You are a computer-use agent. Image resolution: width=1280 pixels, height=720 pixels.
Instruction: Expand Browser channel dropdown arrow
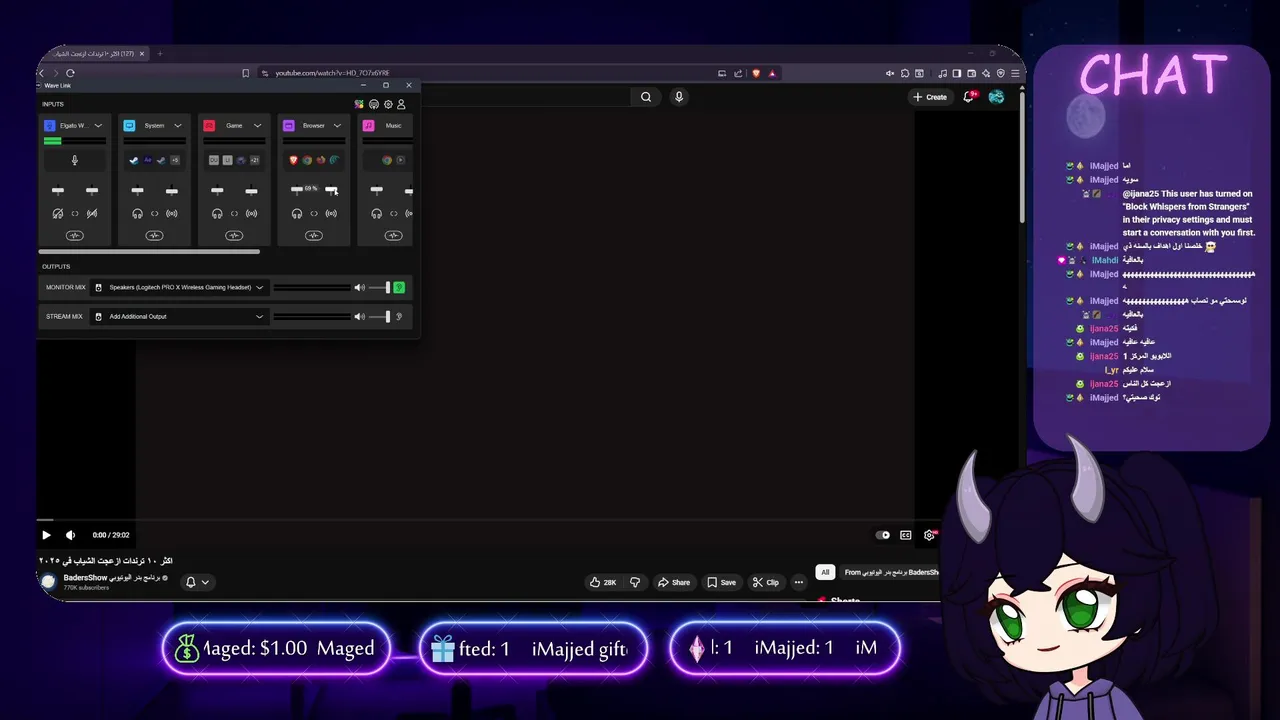pyautogui.click(x=337, y=126)
